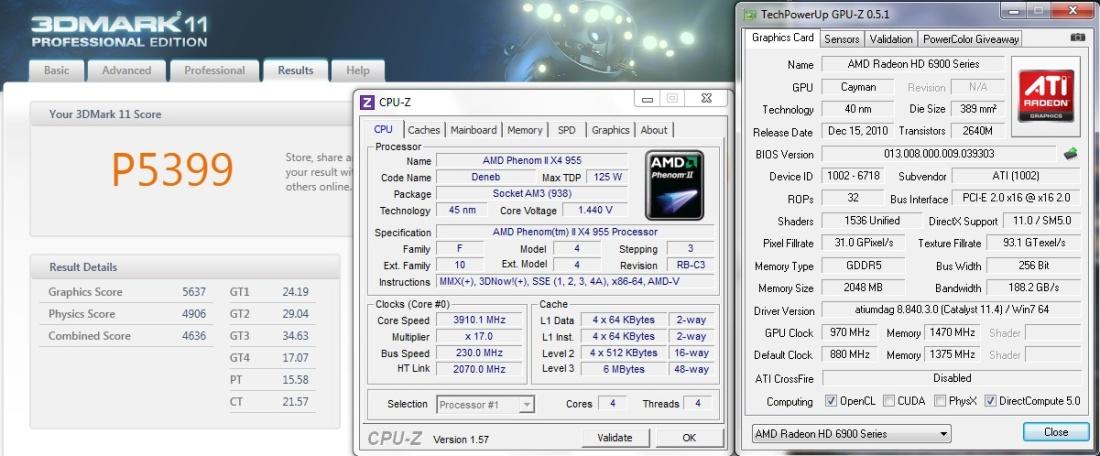Click the BIOS save chip icon in GPU-Z

click(x=1070, y=153)
